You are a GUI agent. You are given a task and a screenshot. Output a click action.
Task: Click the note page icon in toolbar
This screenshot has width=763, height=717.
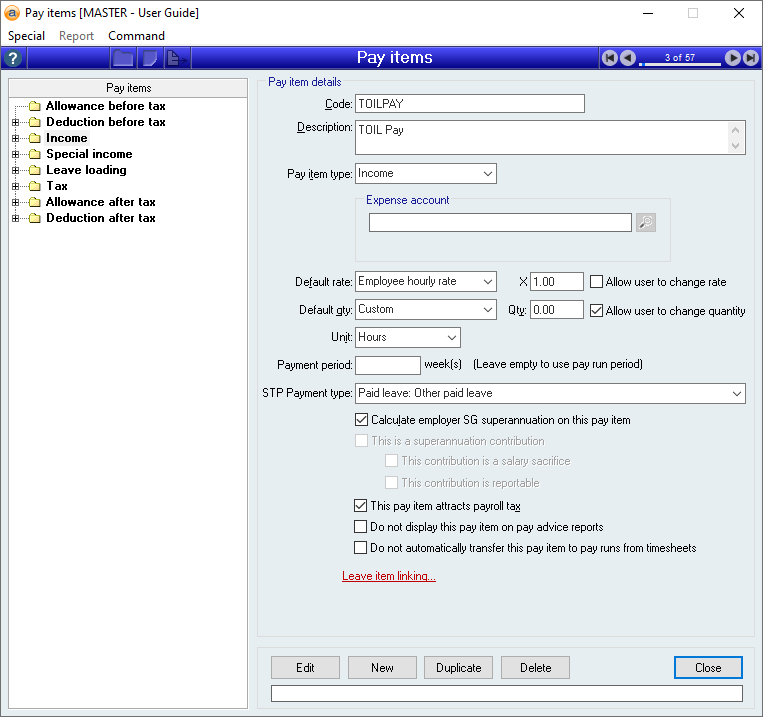point(150,58)
